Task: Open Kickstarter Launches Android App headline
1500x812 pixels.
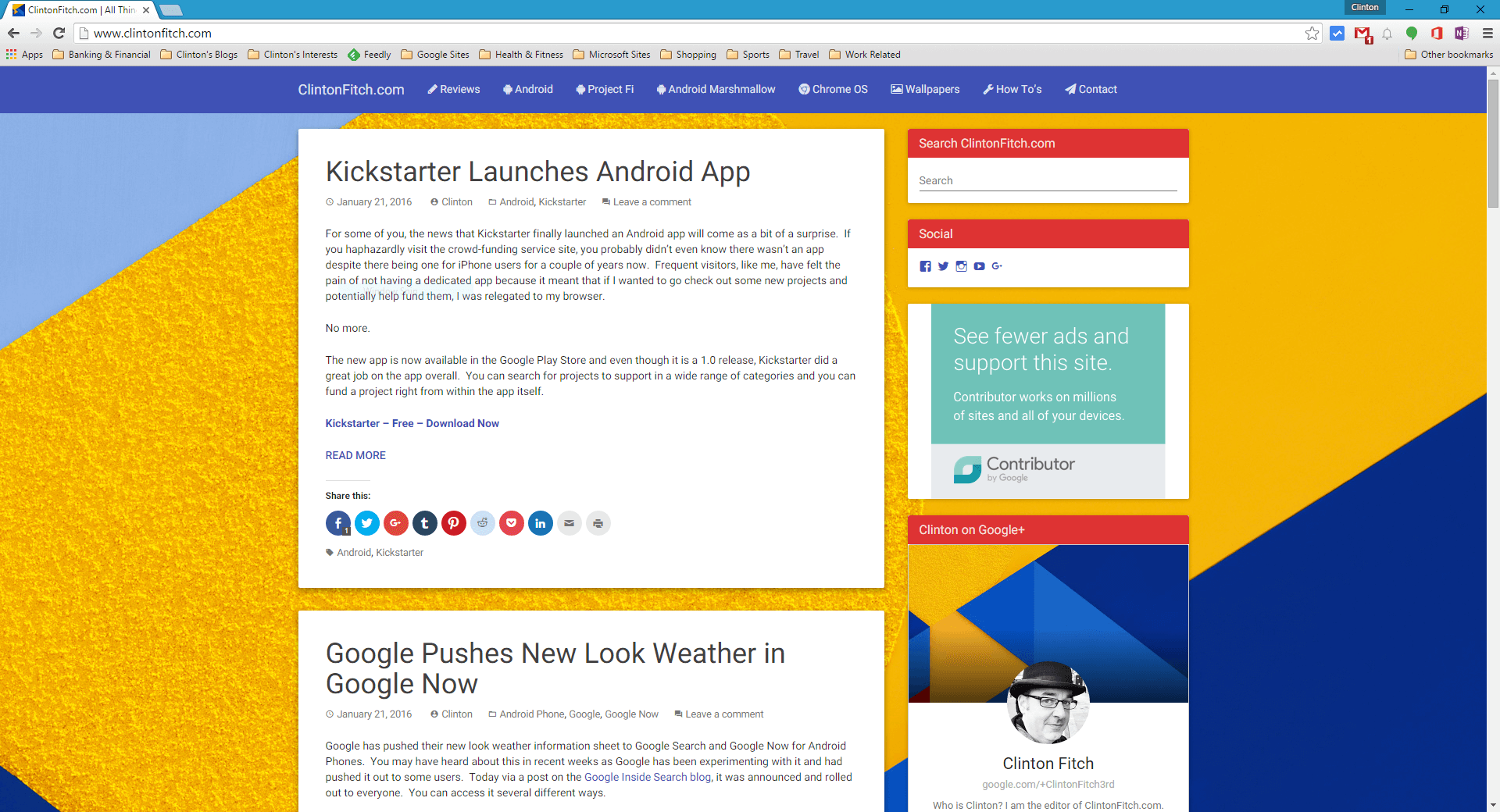Action: pyautogui.click(x=537, y=171)
